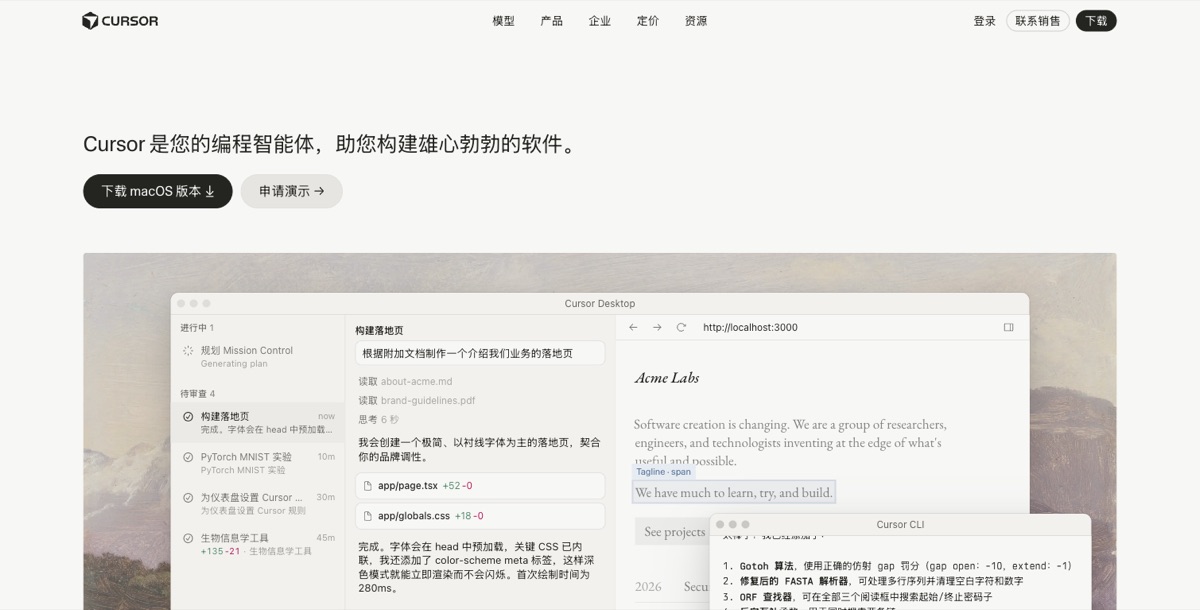Open the app/page.tsx file card
Image resolution: width=1200 pixels, height=610 pixels.
coord(480,485)
